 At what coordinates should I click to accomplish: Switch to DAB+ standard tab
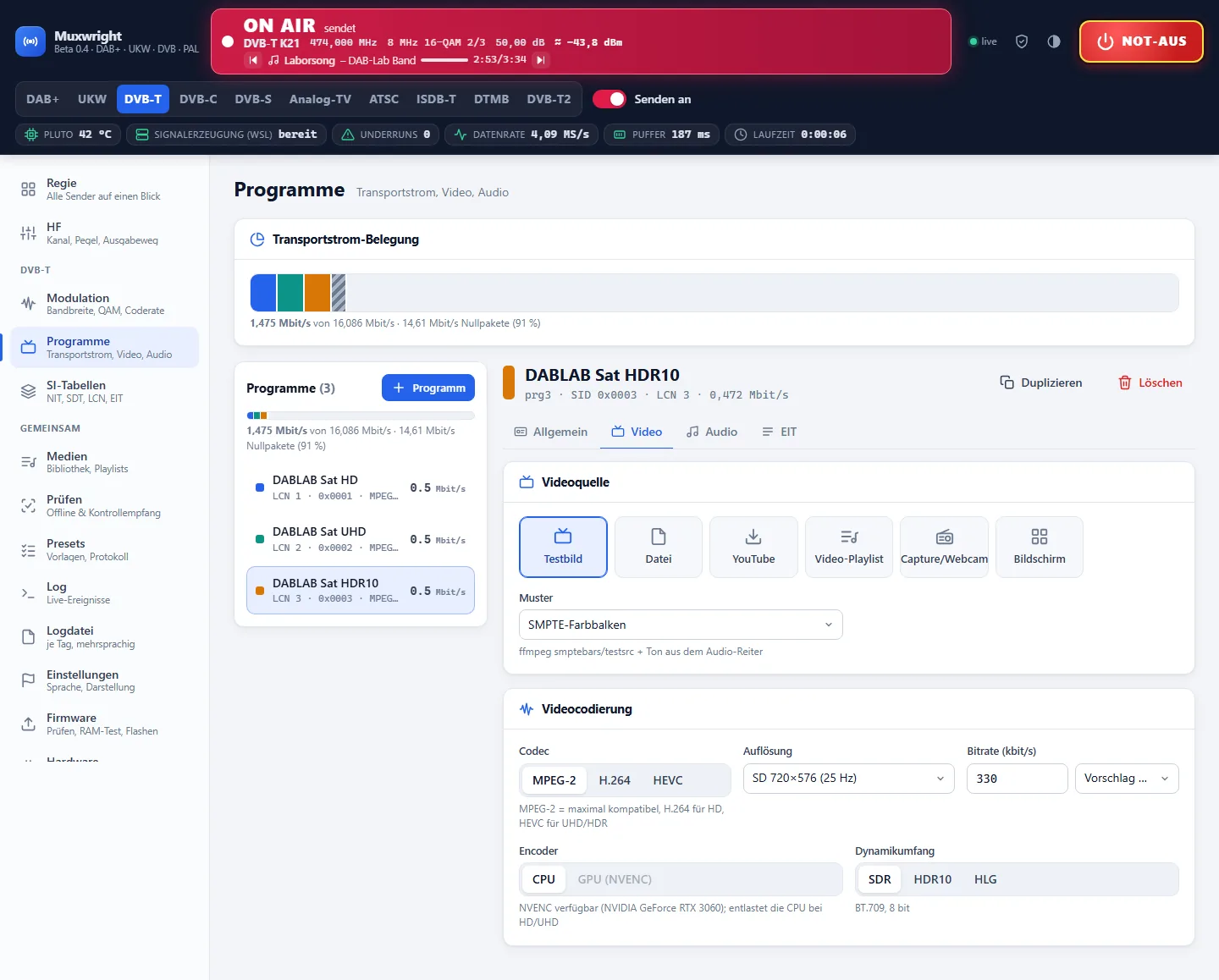42,99
